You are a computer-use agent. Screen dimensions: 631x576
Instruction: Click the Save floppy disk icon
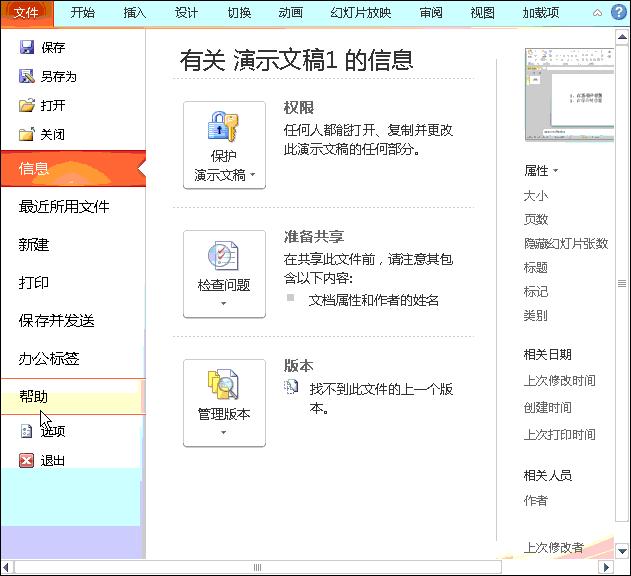[x=27, y=47]
